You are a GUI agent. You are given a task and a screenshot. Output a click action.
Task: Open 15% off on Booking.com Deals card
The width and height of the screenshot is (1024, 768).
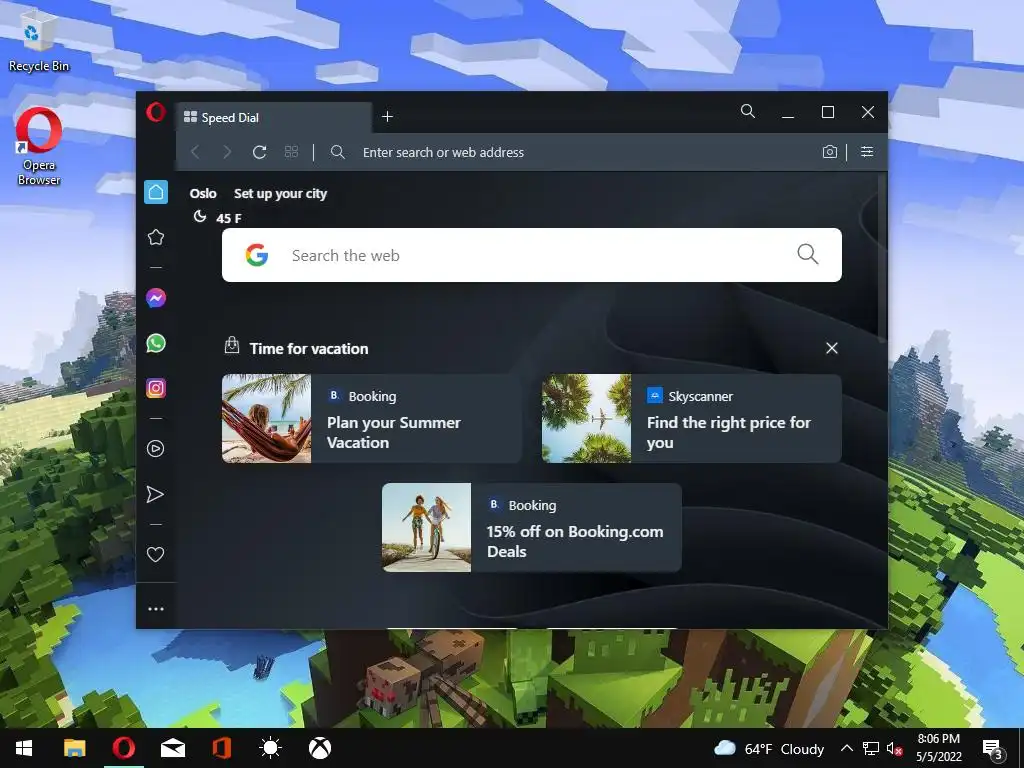pos(532,528)
